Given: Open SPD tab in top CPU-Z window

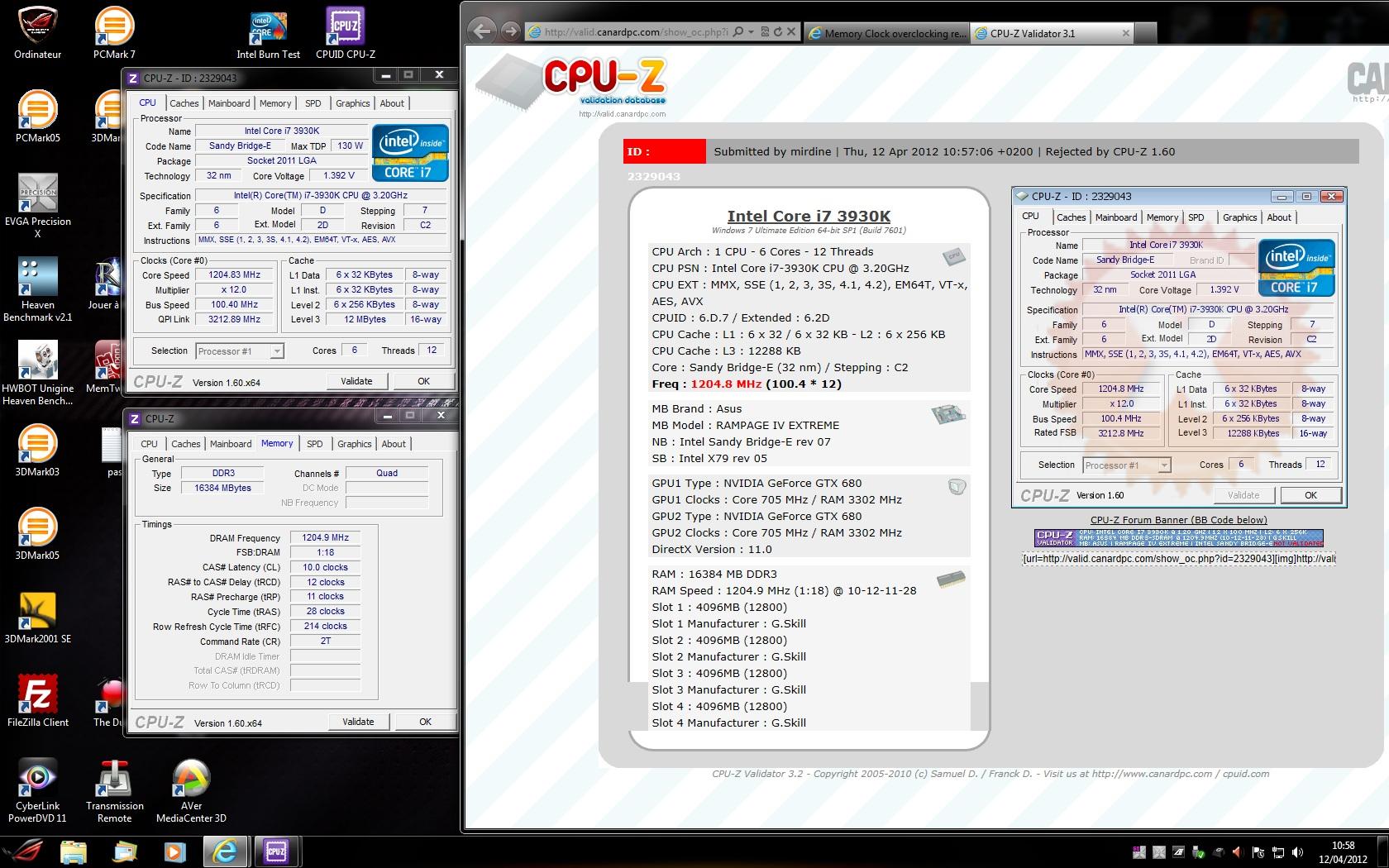Looking at the screenshot, I should pos(313,103).
